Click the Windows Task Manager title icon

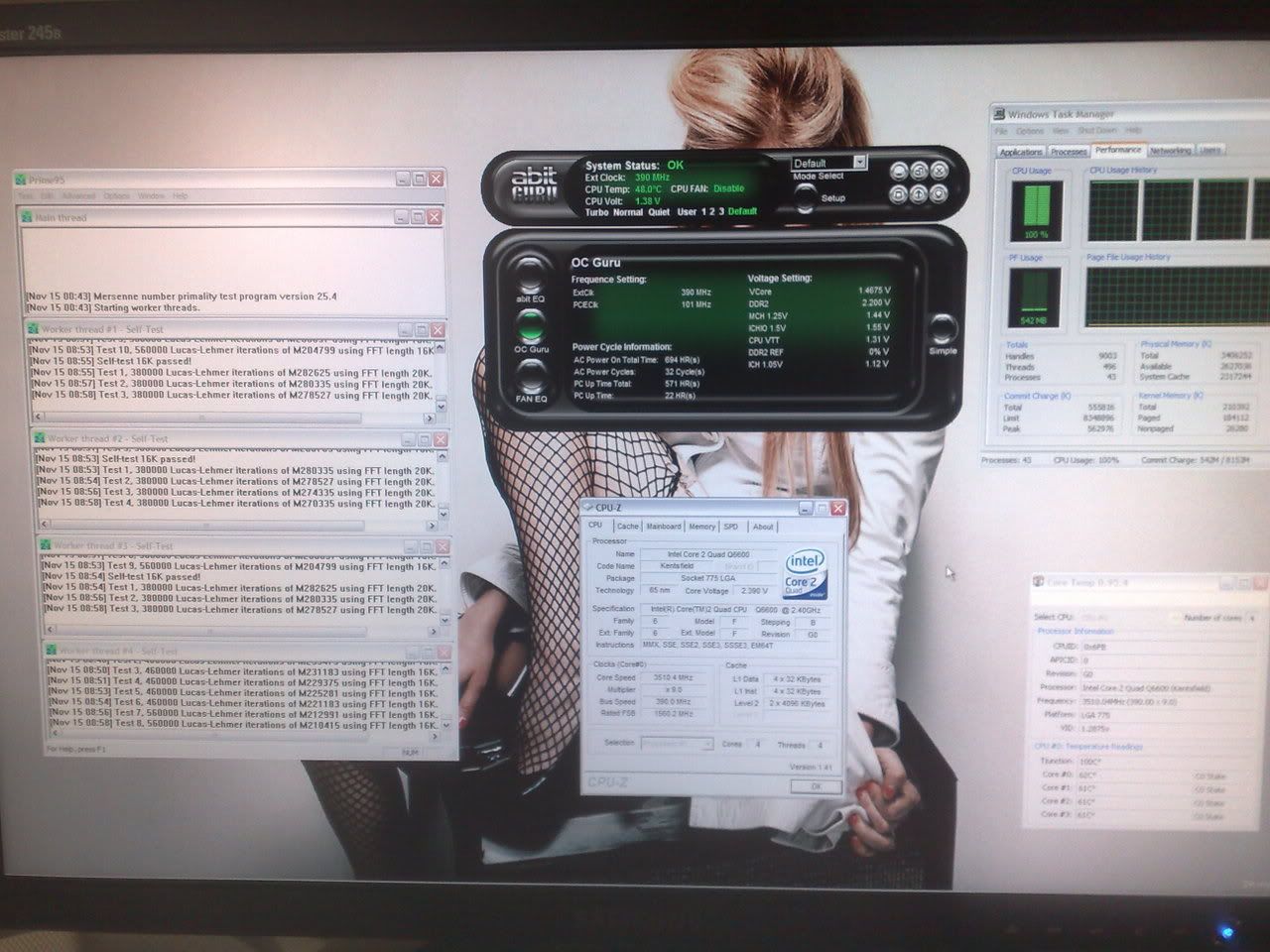[x=1000, y=114]
